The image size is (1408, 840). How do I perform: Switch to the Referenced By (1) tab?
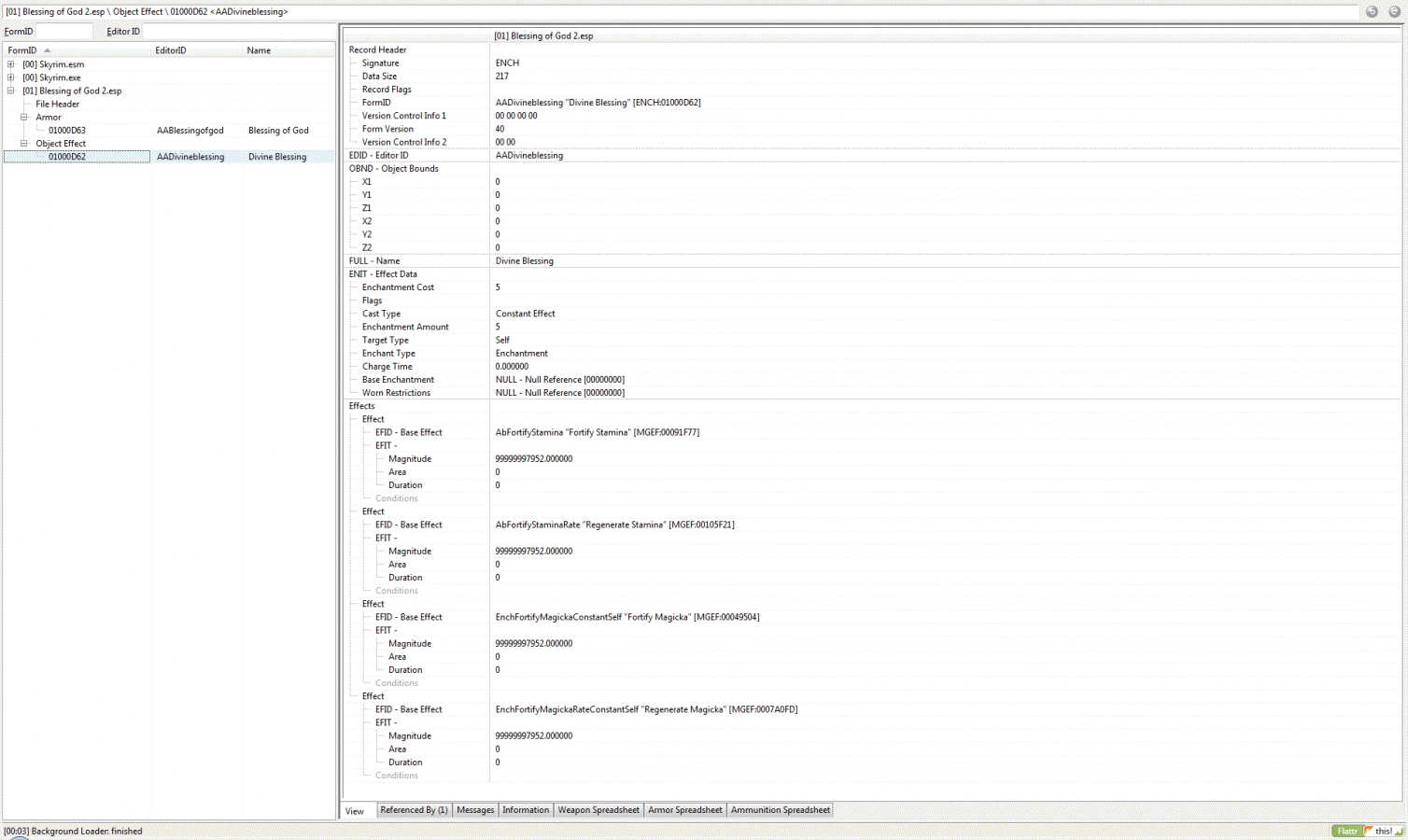[414, 810]
